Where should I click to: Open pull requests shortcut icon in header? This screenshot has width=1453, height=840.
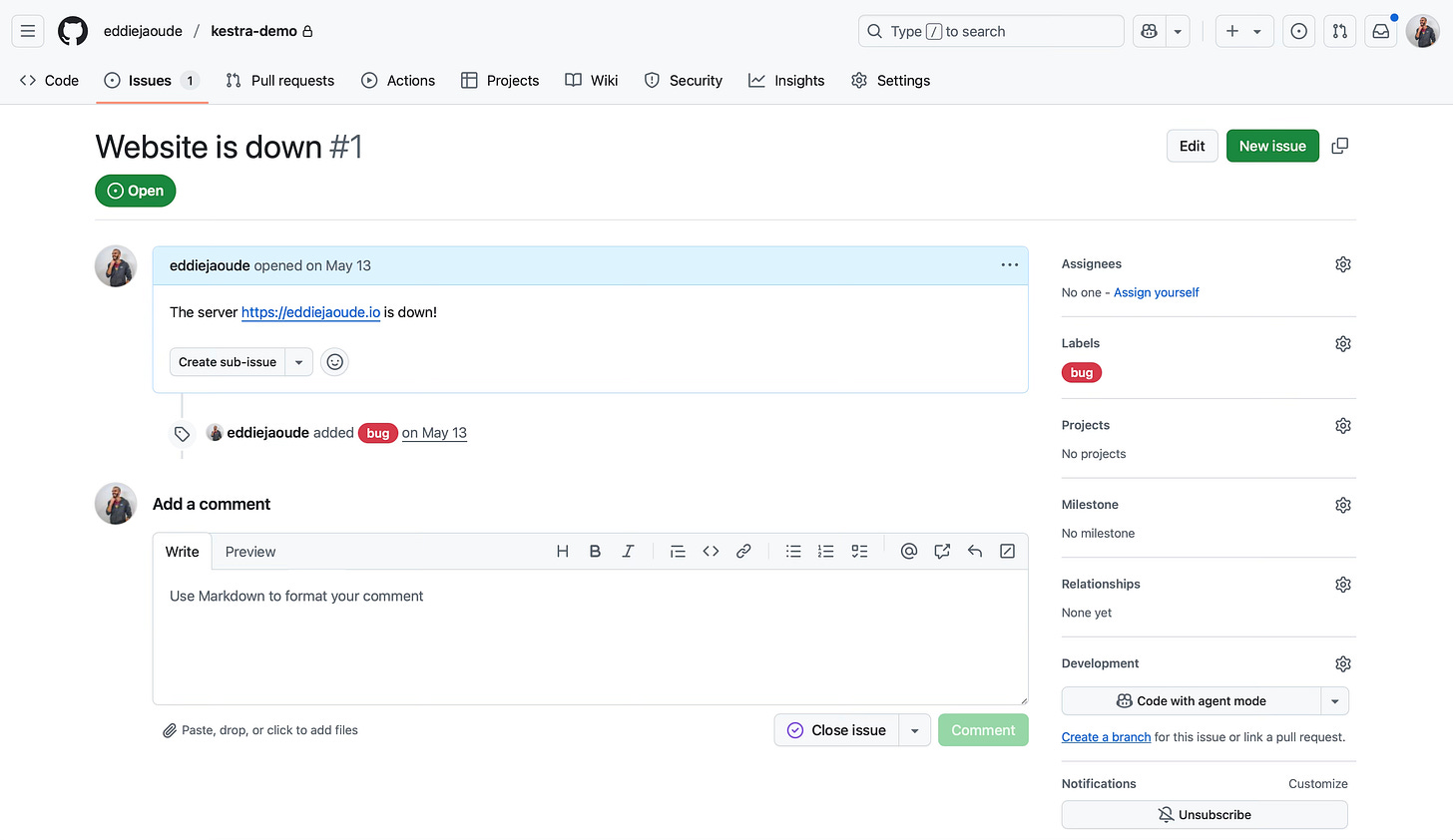(1340, 31)
